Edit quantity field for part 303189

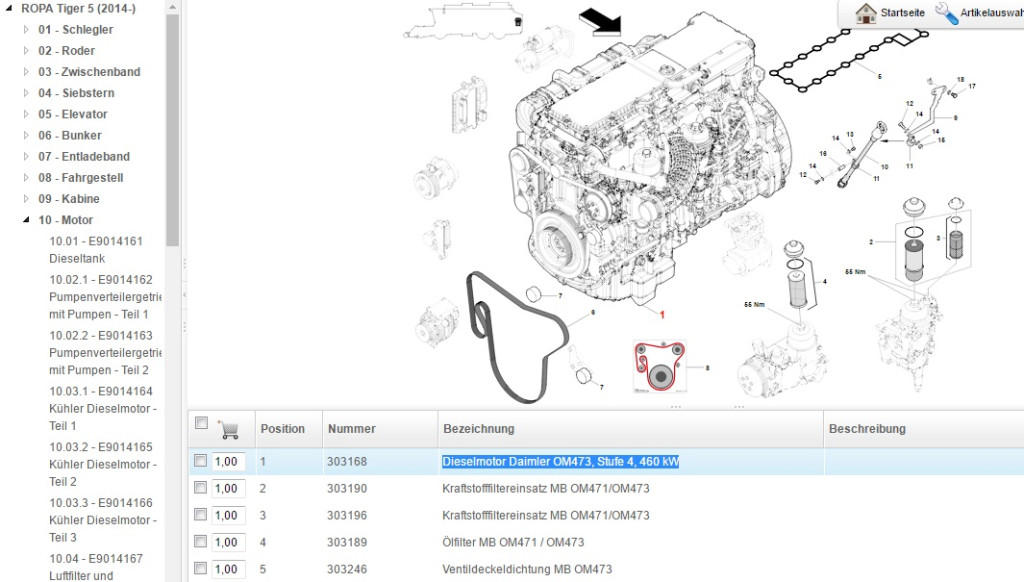click(229, 542)
